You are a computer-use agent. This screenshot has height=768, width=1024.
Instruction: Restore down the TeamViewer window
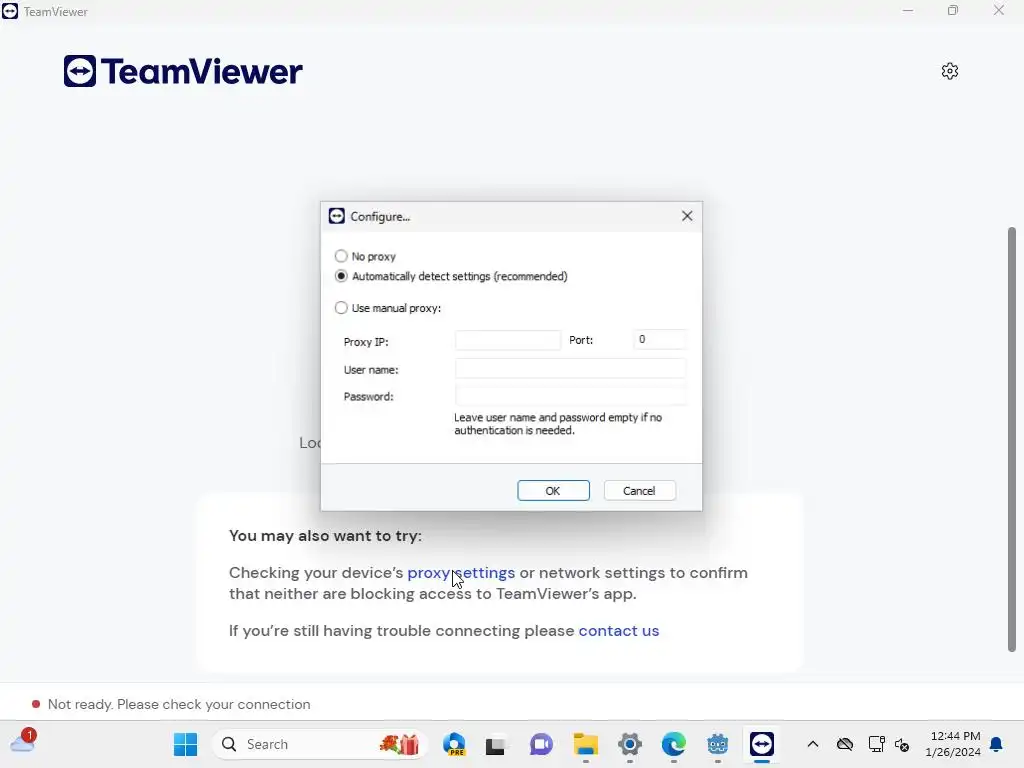(x=953, y=10)
